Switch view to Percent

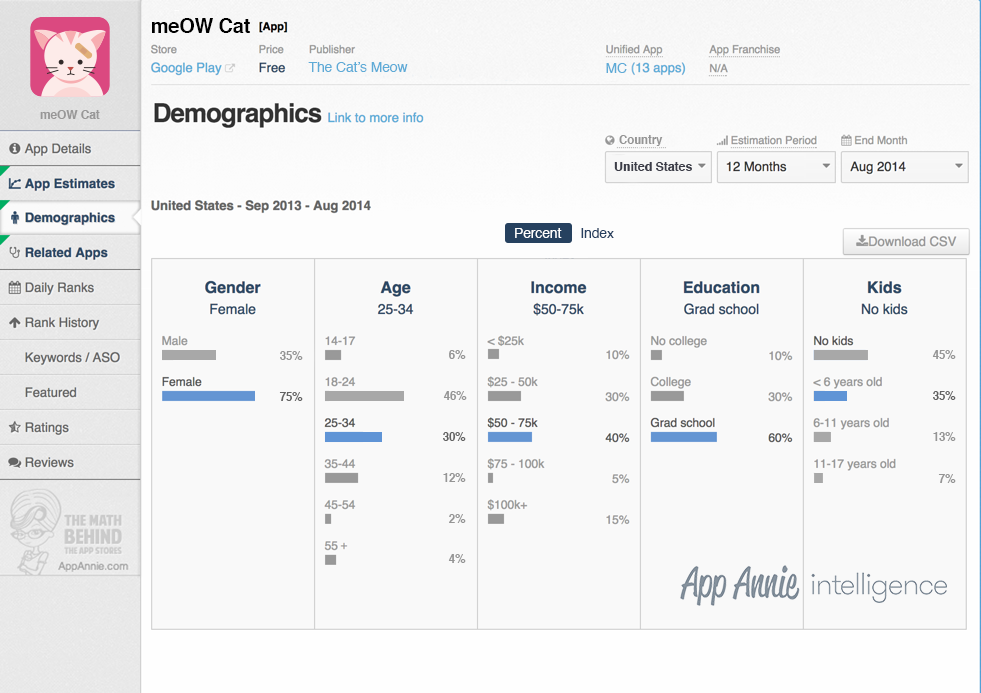(x=537, y=233)
